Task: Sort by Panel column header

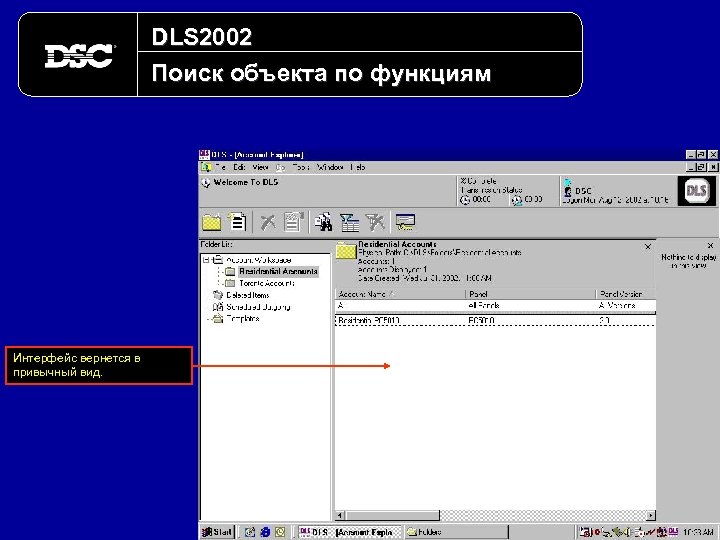Action: tap(530, 294)
